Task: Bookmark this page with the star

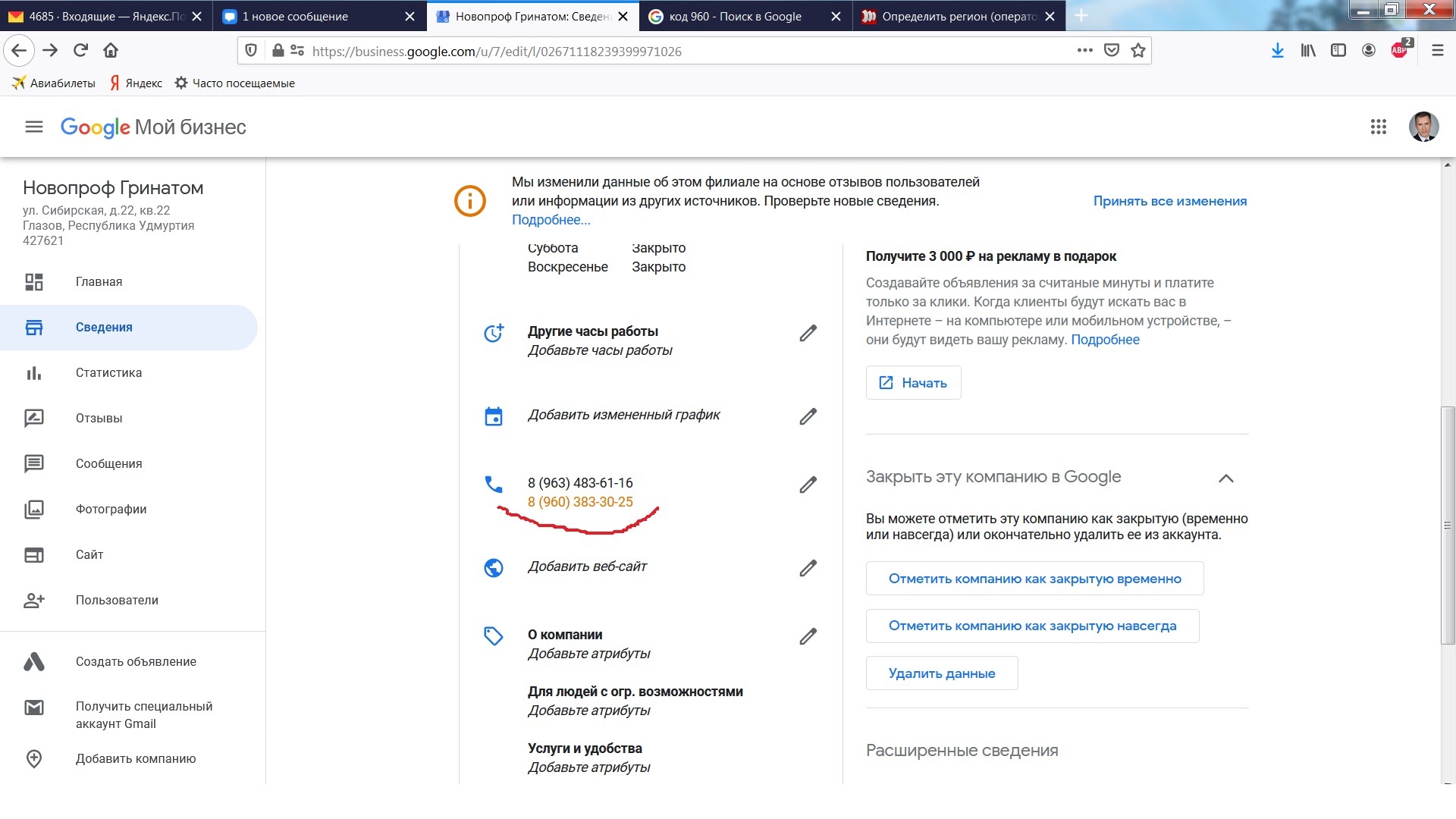Action: [x=1137, y=51]
